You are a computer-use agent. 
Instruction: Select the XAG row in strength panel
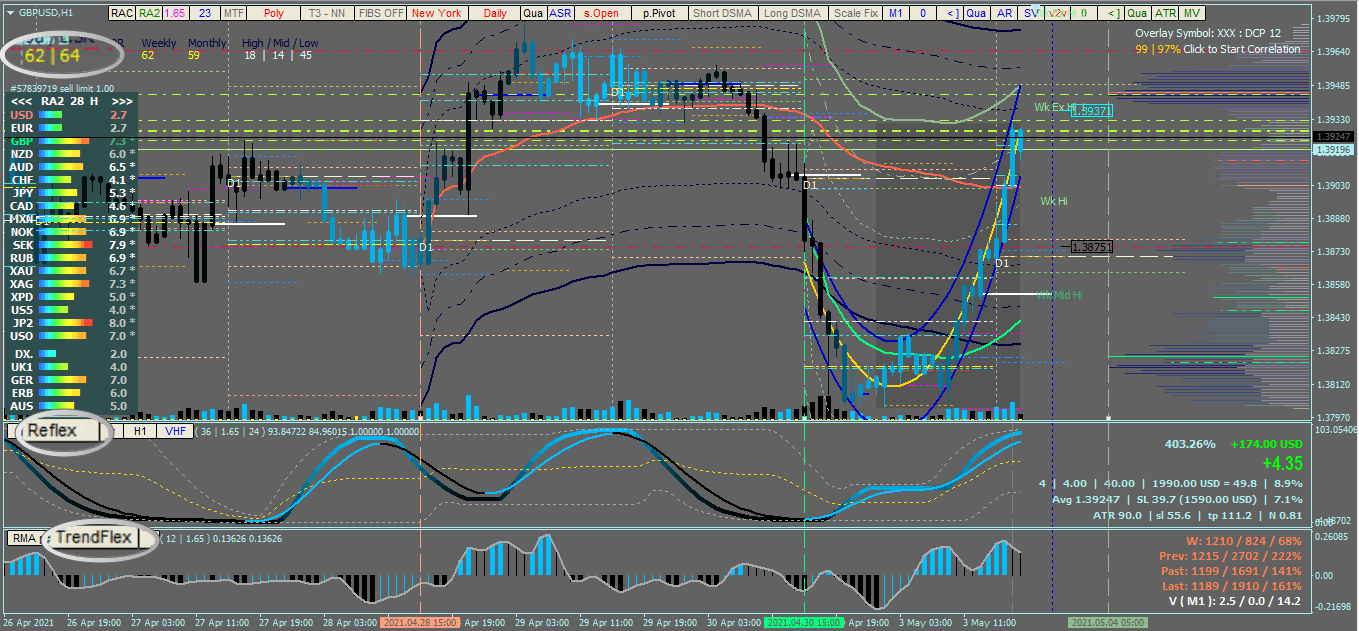coord(71,284)
